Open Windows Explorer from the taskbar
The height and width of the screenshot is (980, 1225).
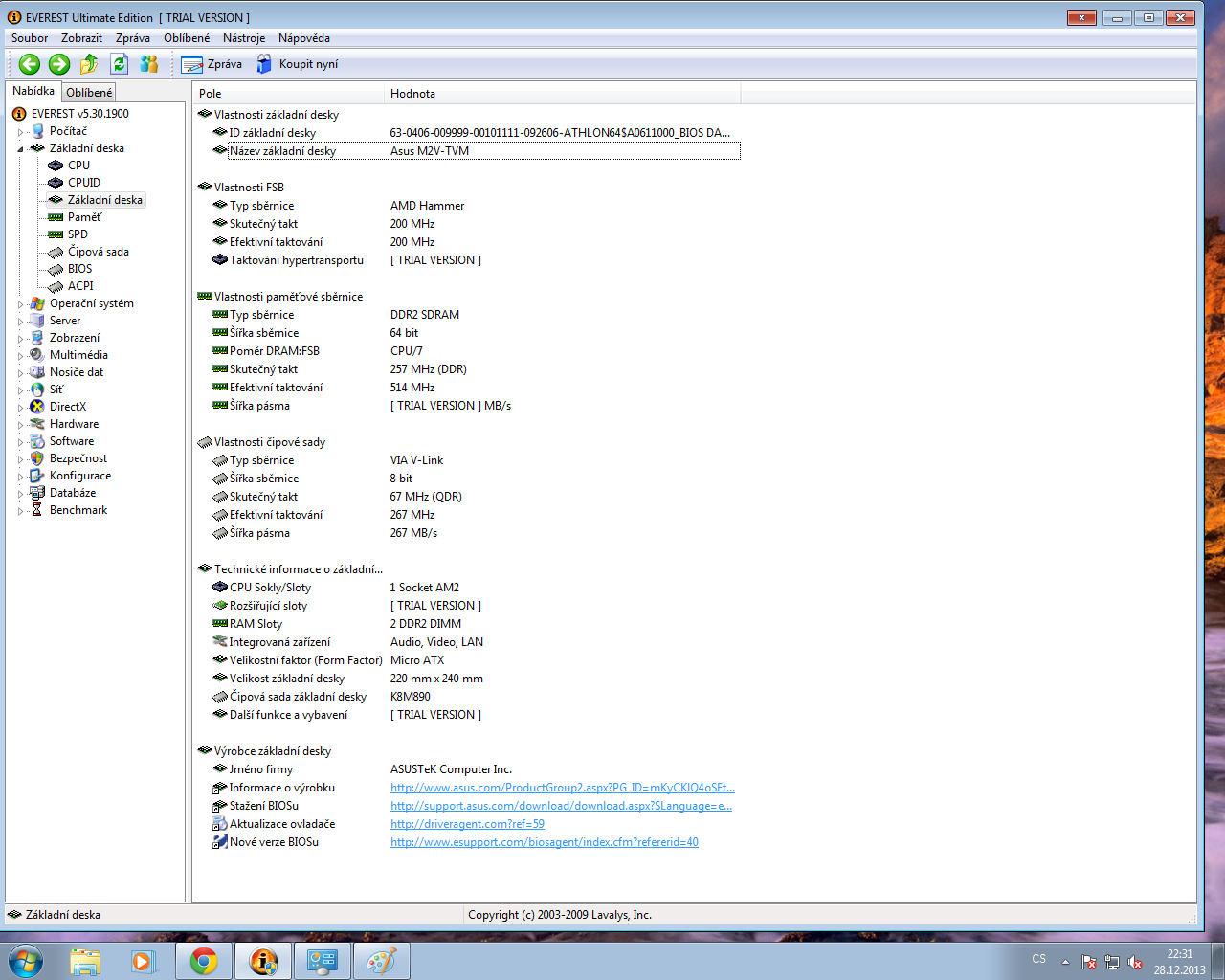[x=85, y=961]
